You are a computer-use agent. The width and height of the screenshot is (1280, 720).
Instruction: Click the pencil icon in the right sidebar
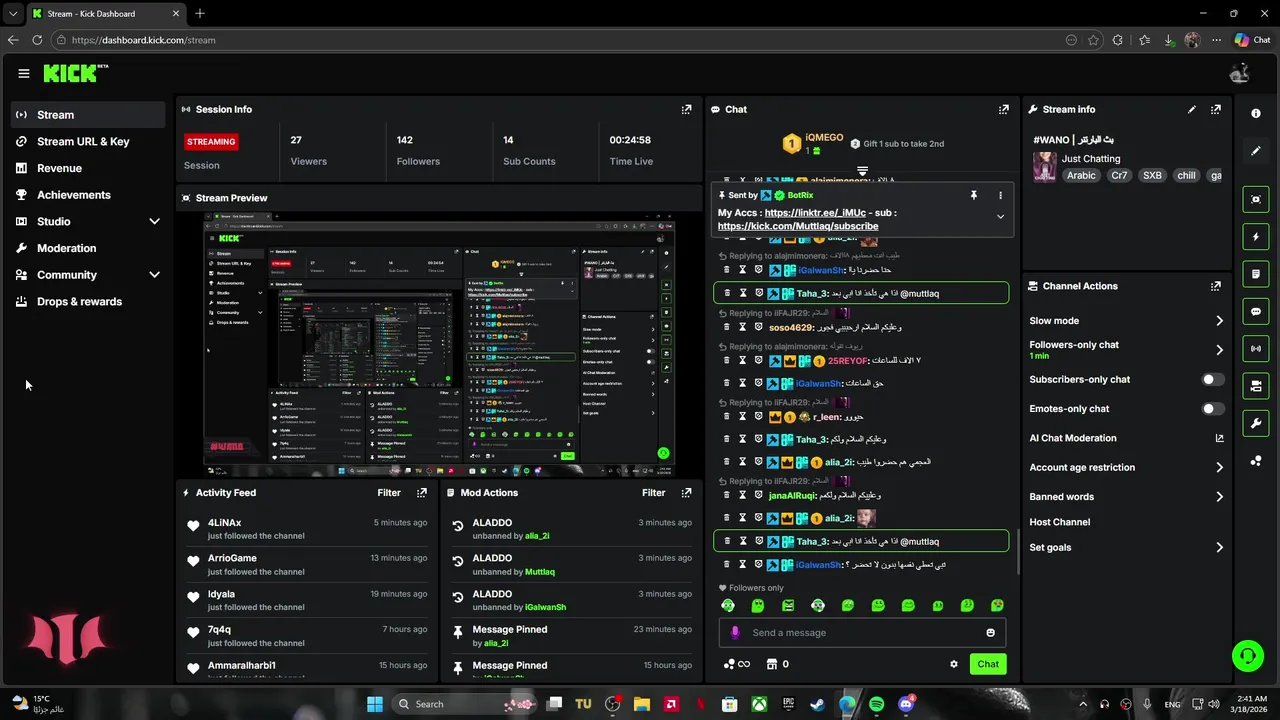pos(1256,151)
